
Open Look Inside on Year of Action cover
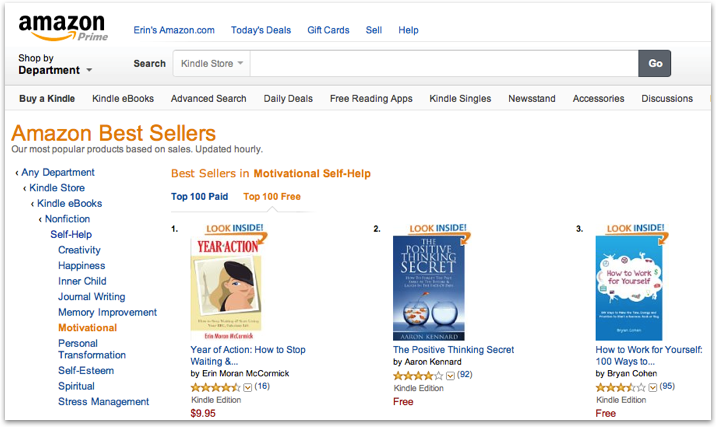tap(235, 228)
